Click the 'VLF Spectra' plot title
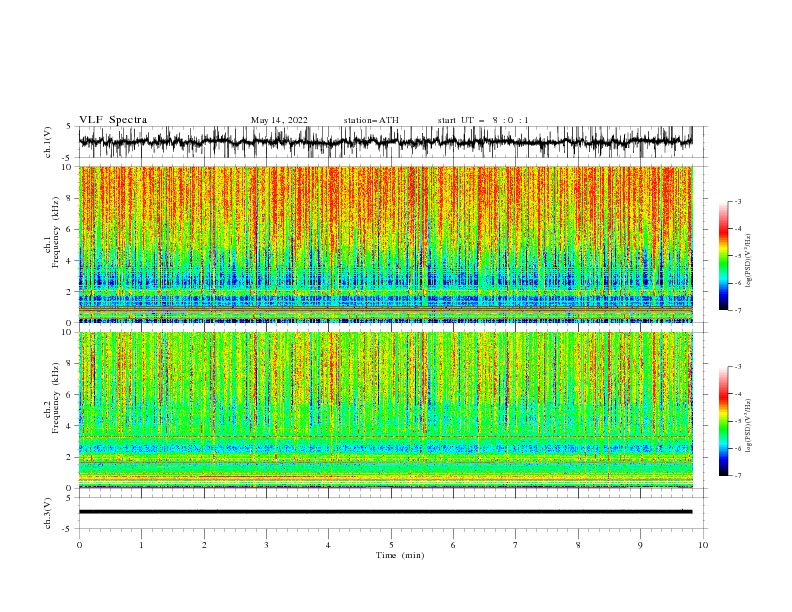Screen dimensions: 792x612 (x=113, y=120)
